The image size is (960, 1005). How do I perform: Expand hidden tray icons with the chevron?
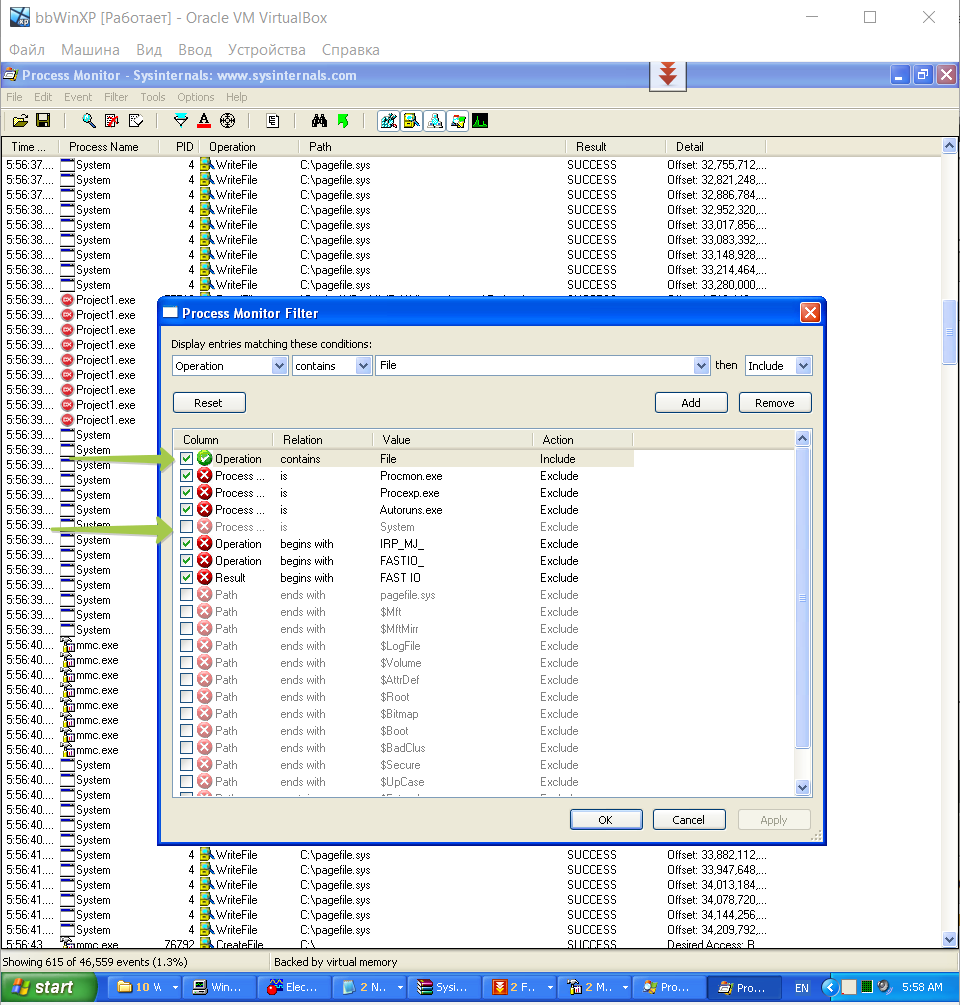829,987
